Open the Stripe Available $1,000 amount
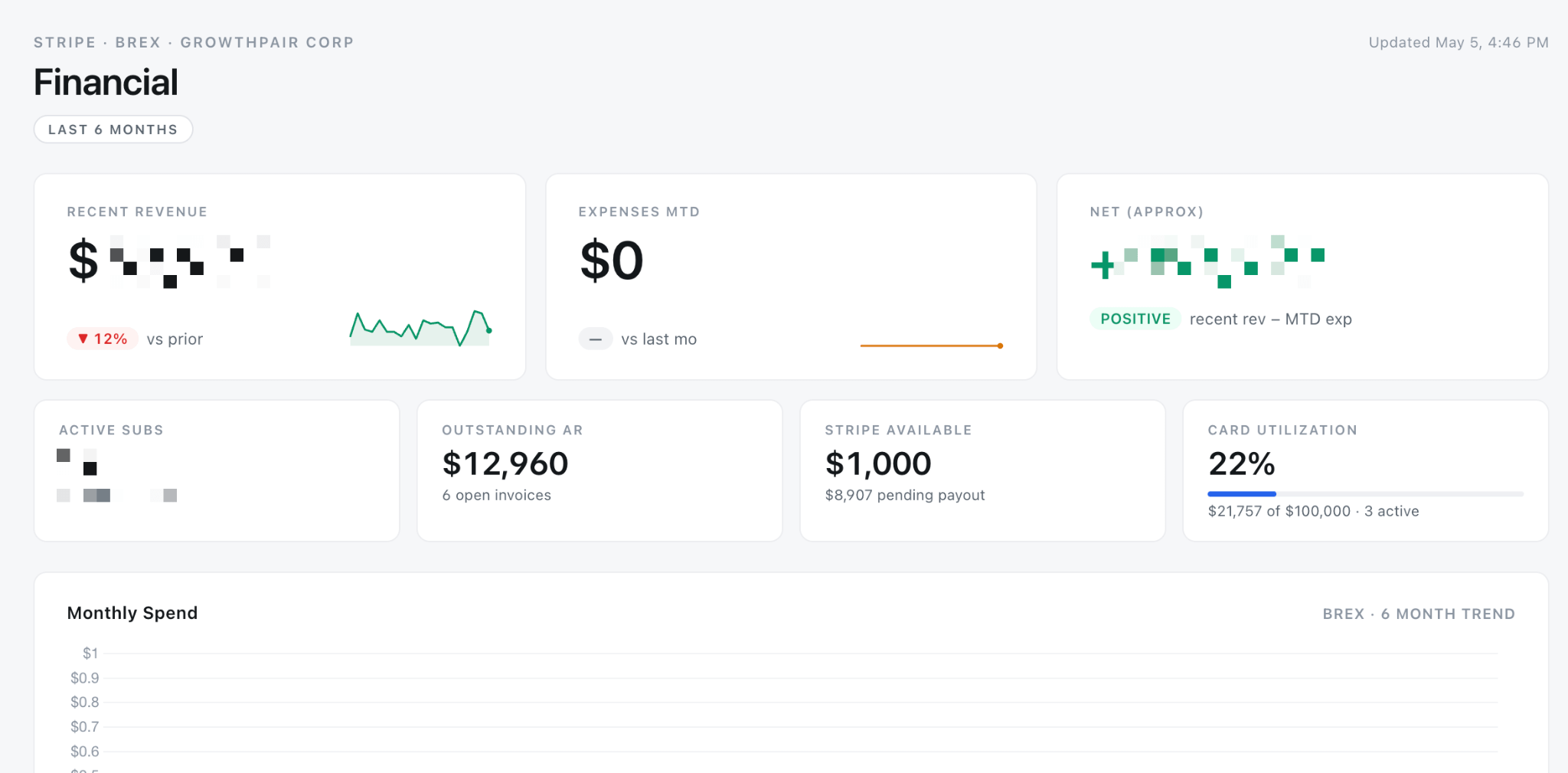Screen dimensions: 1568x773 (x=878, y=463)
